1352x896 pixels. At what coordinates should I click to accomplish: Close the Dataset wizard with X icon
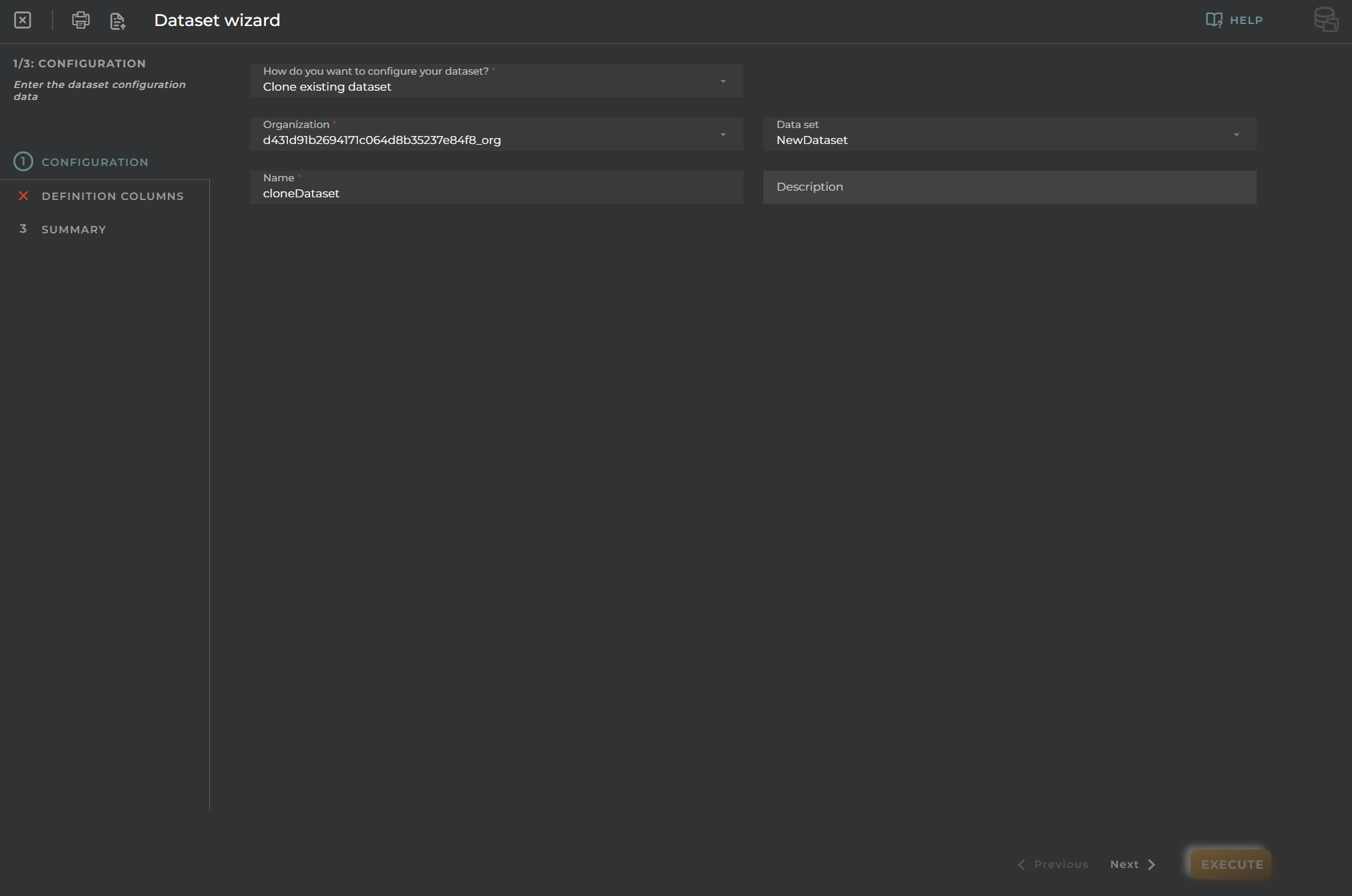click(x=23, y=20)
